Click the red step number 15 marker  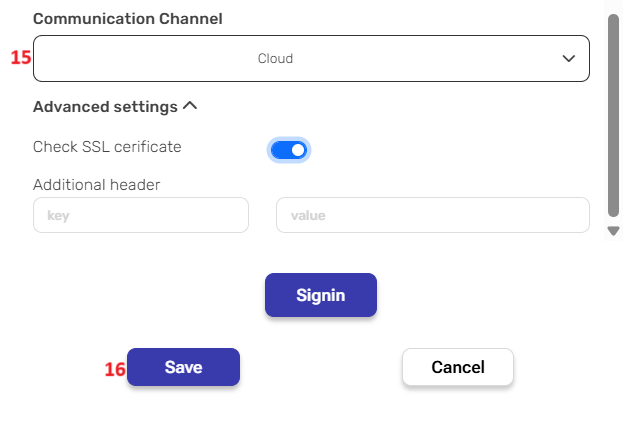click(21, 58)
